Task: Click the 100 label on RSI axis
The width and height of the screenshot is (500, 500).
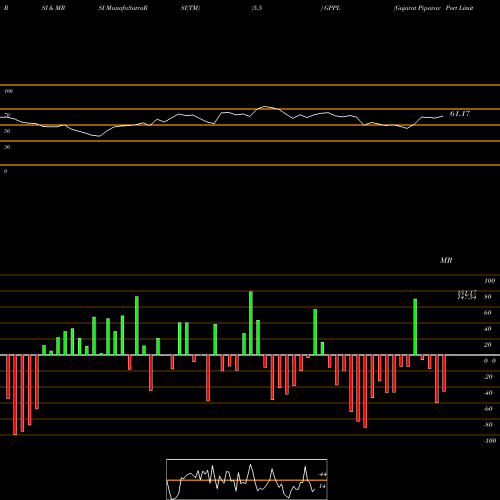Action: pos(8,91)
